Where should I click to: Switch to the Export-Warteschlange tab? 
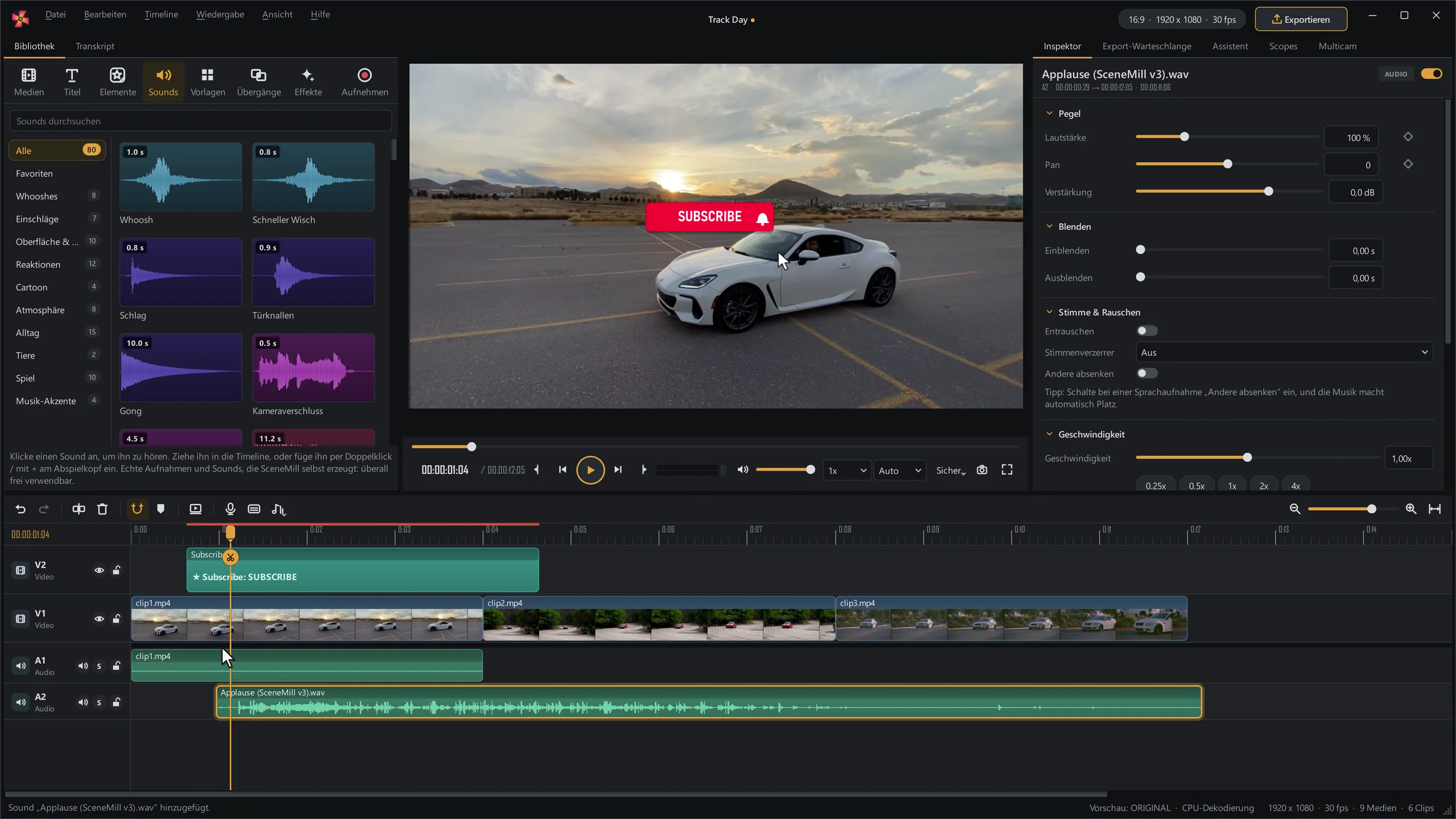1147,46
